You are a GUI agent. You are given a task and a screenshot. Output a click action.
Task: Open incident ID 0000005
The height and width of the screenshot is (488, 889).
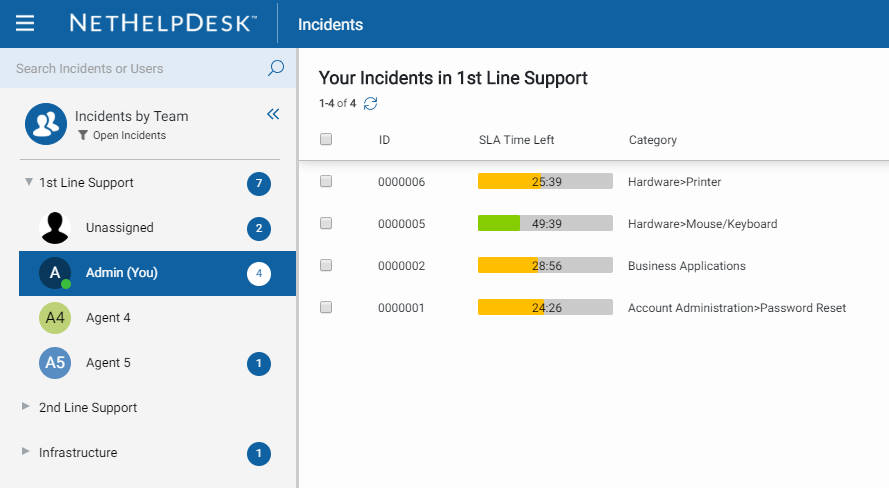click(x=401, y=224)
